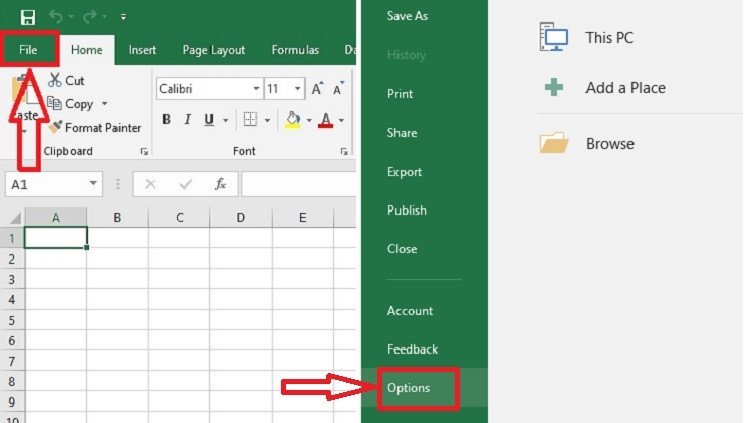
Task: Click the Undo arrow icon
Action: tap(55, 17)
